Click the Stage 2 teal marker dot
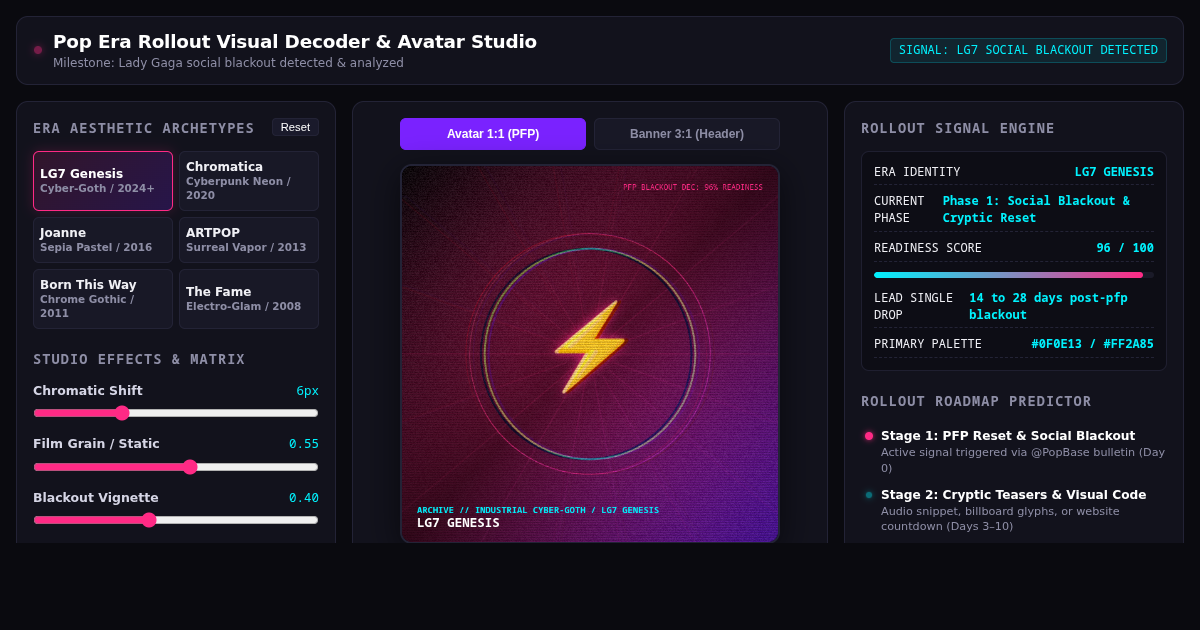Viewport: 1200px width, 630px height. 869,495
